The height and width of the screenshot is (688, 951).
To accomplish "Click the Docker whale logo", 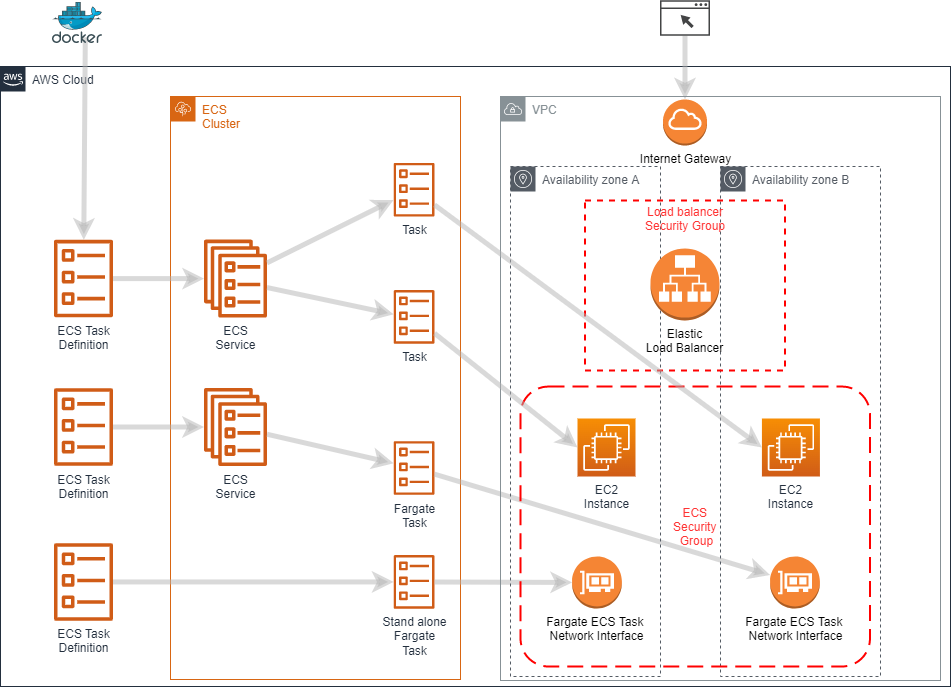I will point(77,16).
